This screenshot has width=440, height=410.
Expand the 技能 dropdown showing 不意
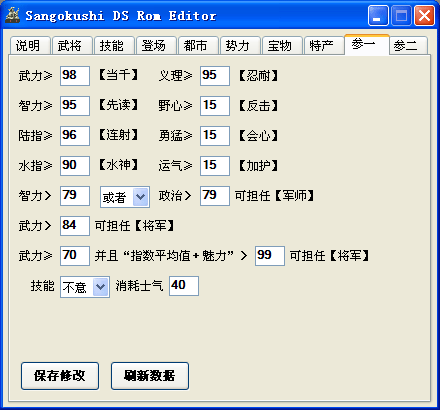(x=85, y=287)
